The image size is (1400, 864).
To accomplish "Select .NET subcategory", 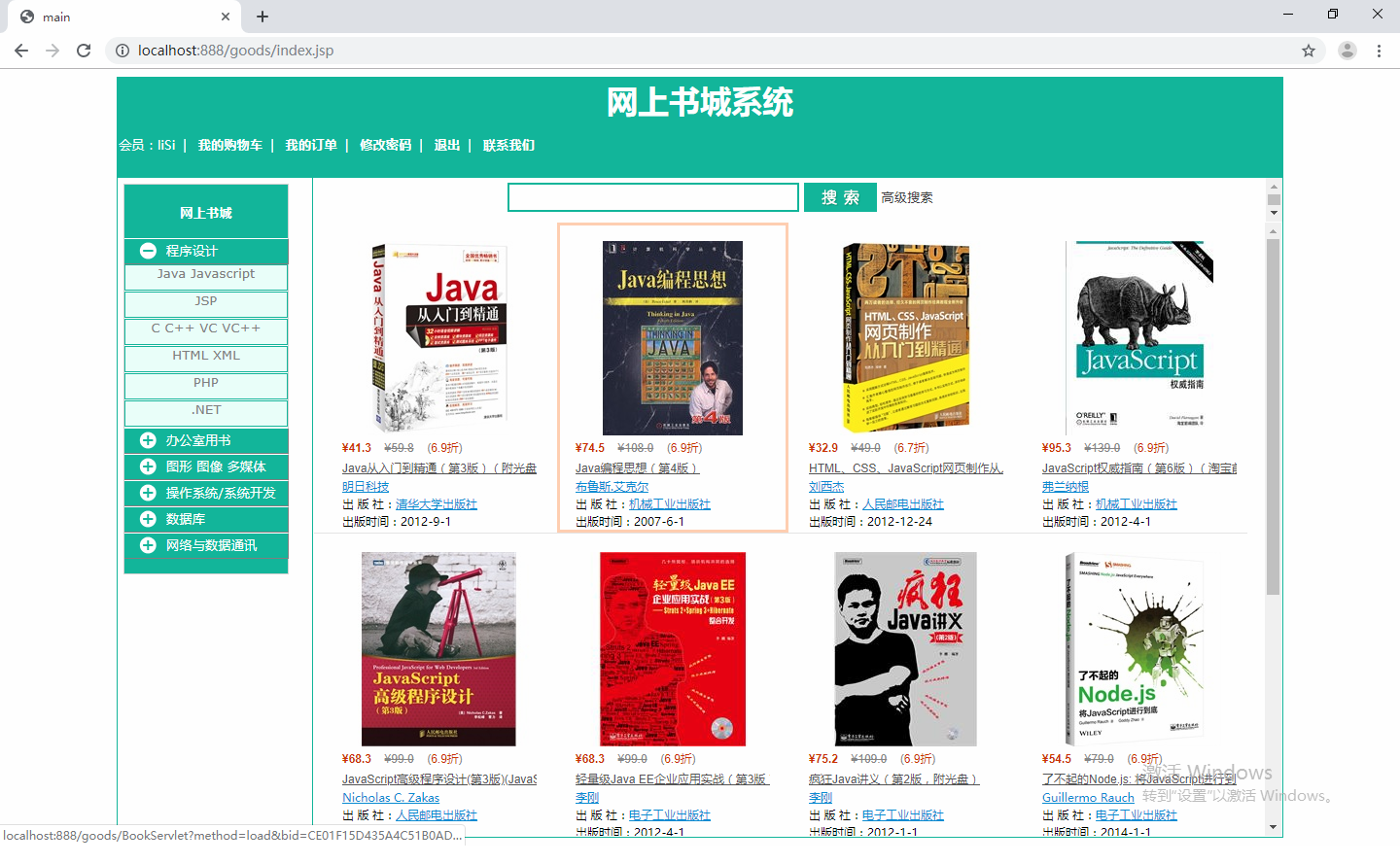I will point(206,411).
